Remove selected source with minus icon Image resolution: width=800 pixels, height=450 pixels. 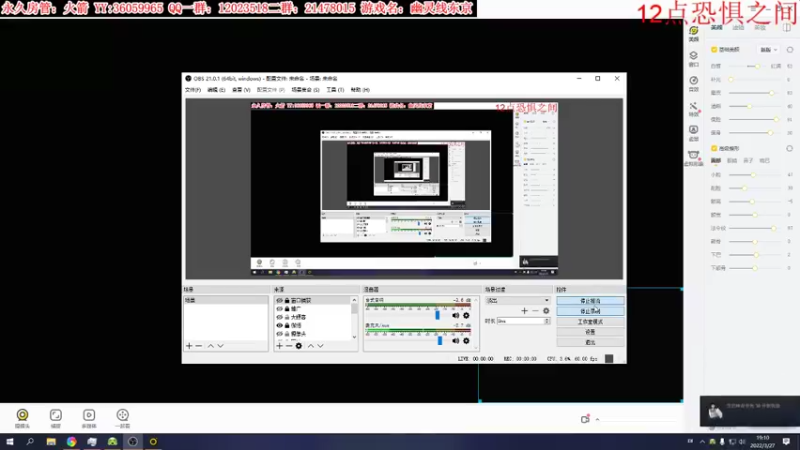coord(289,346)
